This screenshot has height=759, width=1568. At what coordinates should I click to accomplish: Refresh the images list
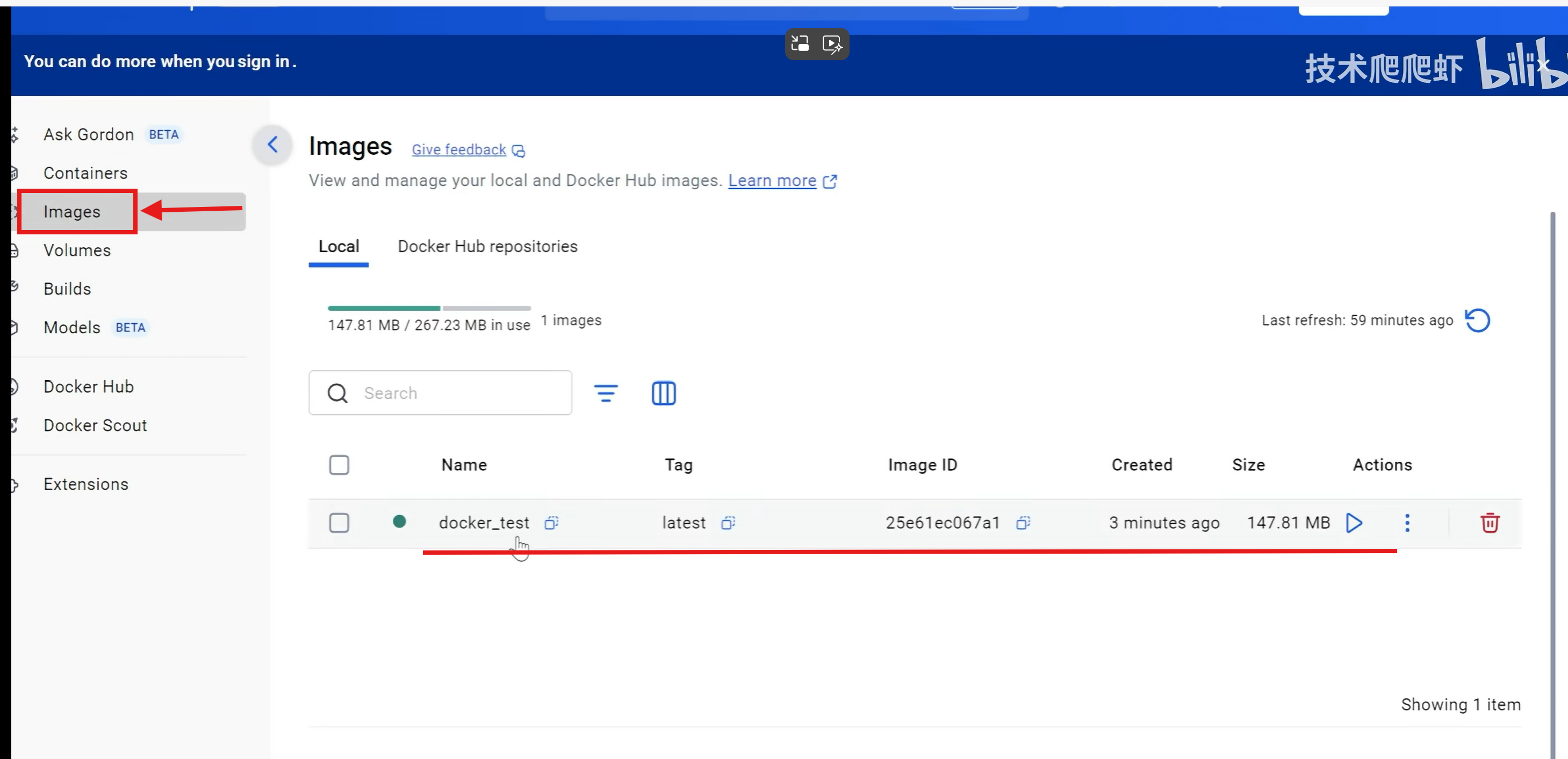[x=1477, y=320]
